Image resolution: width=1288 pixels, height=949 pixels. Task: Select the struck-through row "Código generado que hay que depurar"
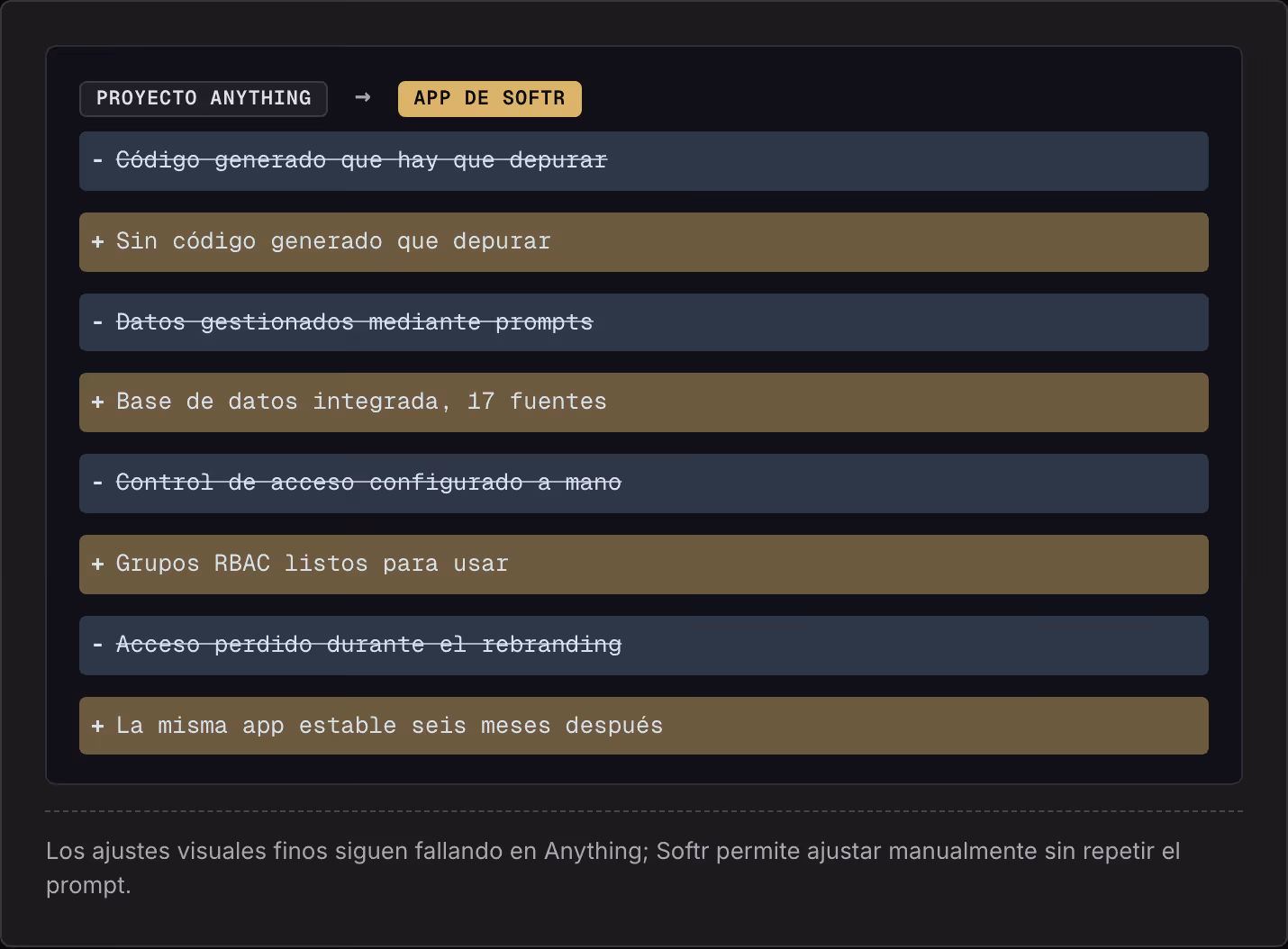click(644, 161)
